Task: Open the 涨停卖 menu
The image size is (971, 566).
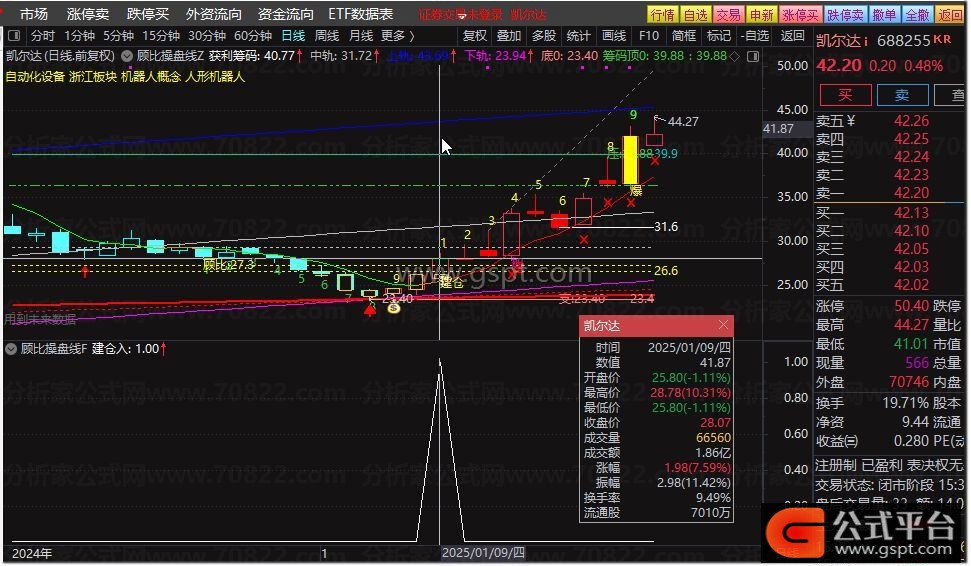Action: (x=87, y=14)
